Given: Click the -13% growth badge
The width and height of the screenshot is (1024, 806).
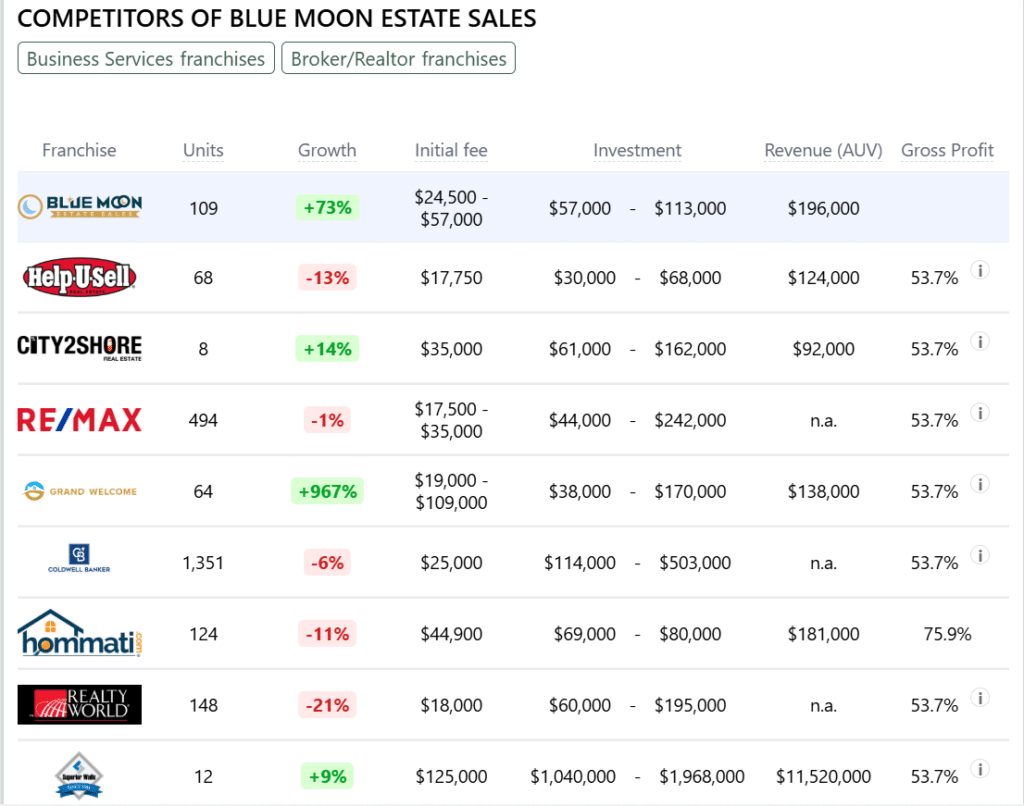Looking at the screenshot, I should pos(327,278).
